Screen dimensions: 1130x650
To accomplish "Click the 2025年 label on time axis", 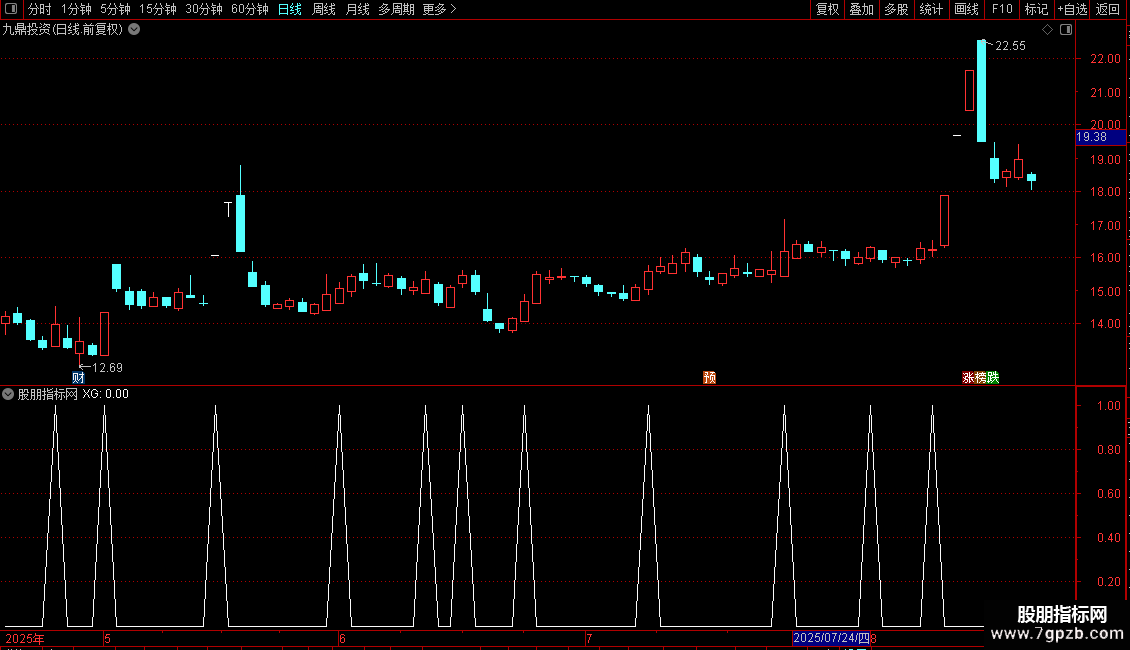I will [25, 638].
